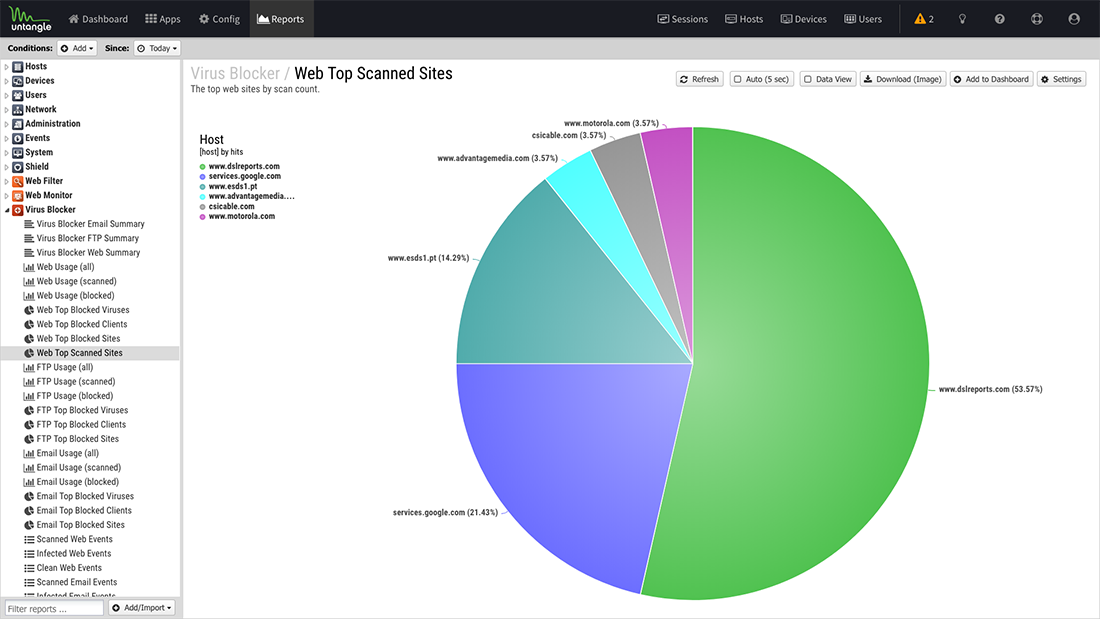Click the text icon for Virus Blocker Email Summary
The image size is (1100, 619).
coord(29,224)
